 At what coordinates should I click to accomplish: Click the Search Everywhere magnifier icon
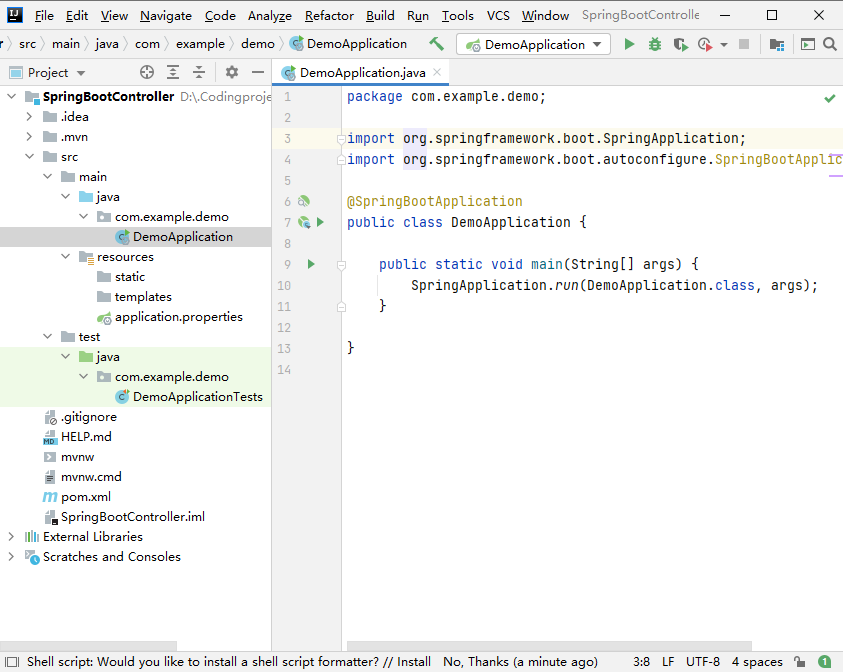click(x=829, y=44)
